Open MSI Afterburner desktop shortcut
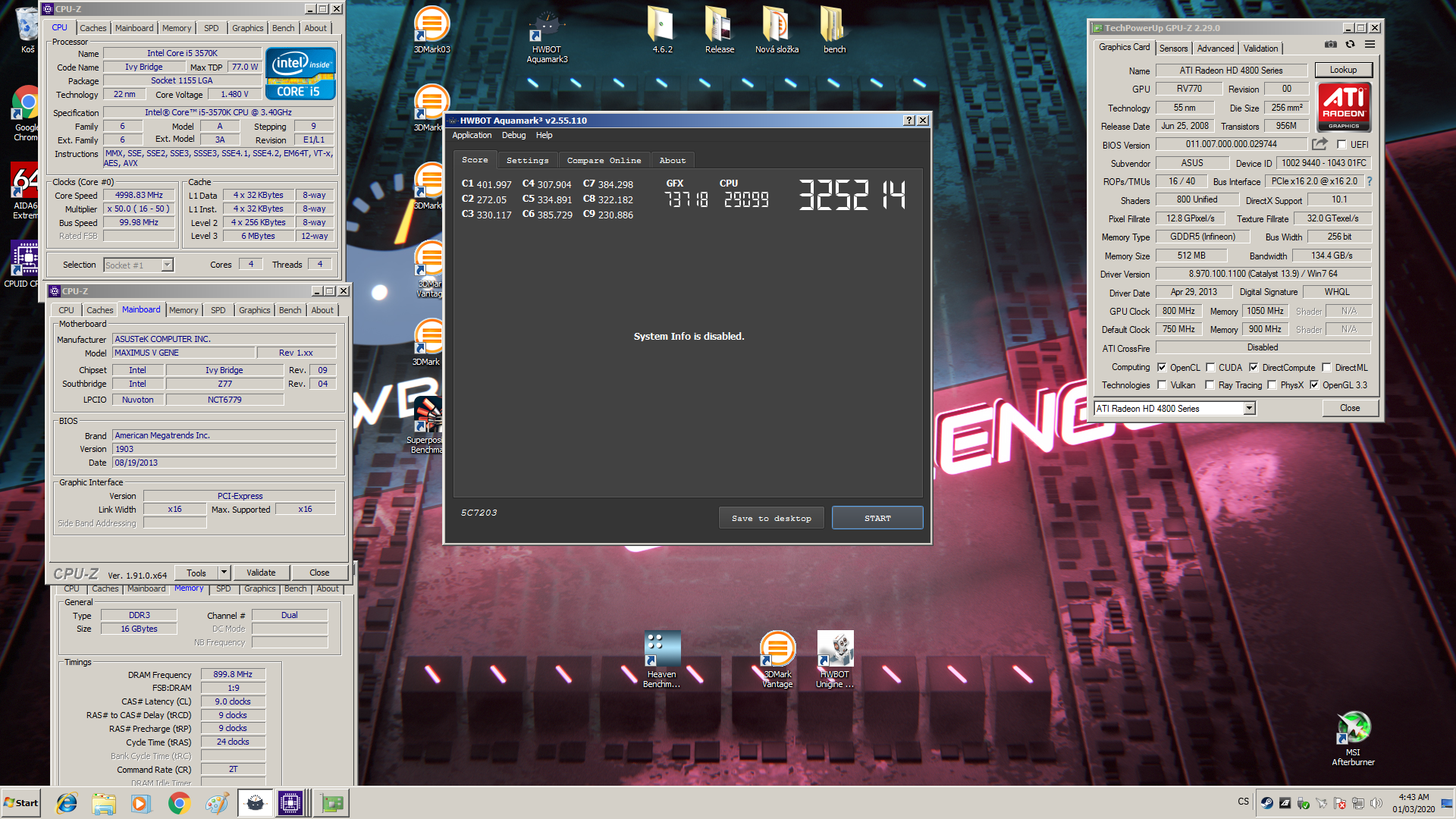This screenshot has height=819, width=1456. point(1353,739)
